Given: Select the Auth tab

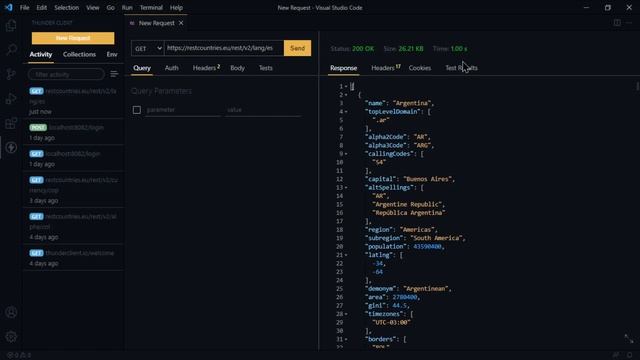Looking at the screenshot, I should point(171,68).
